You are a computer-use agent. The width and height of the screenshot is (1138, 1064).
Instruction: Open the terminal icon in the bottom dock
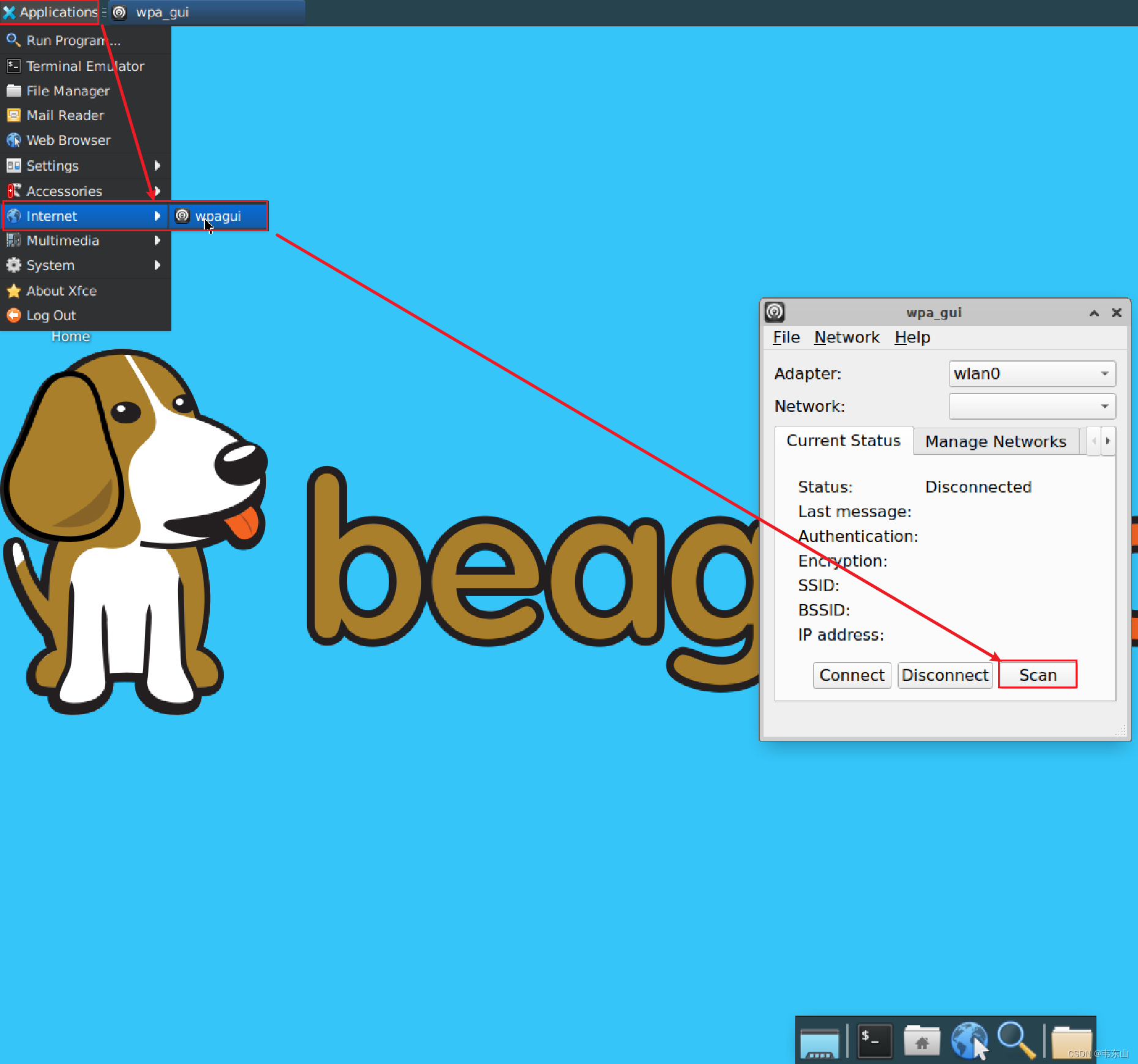tap(874, 1041)
